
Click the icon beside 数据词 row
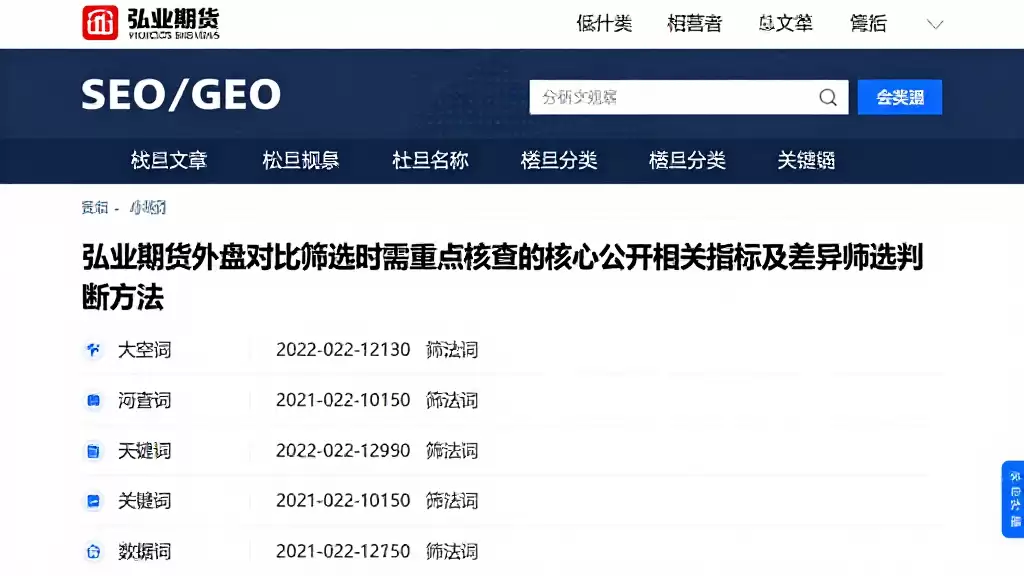coord(93,552)
